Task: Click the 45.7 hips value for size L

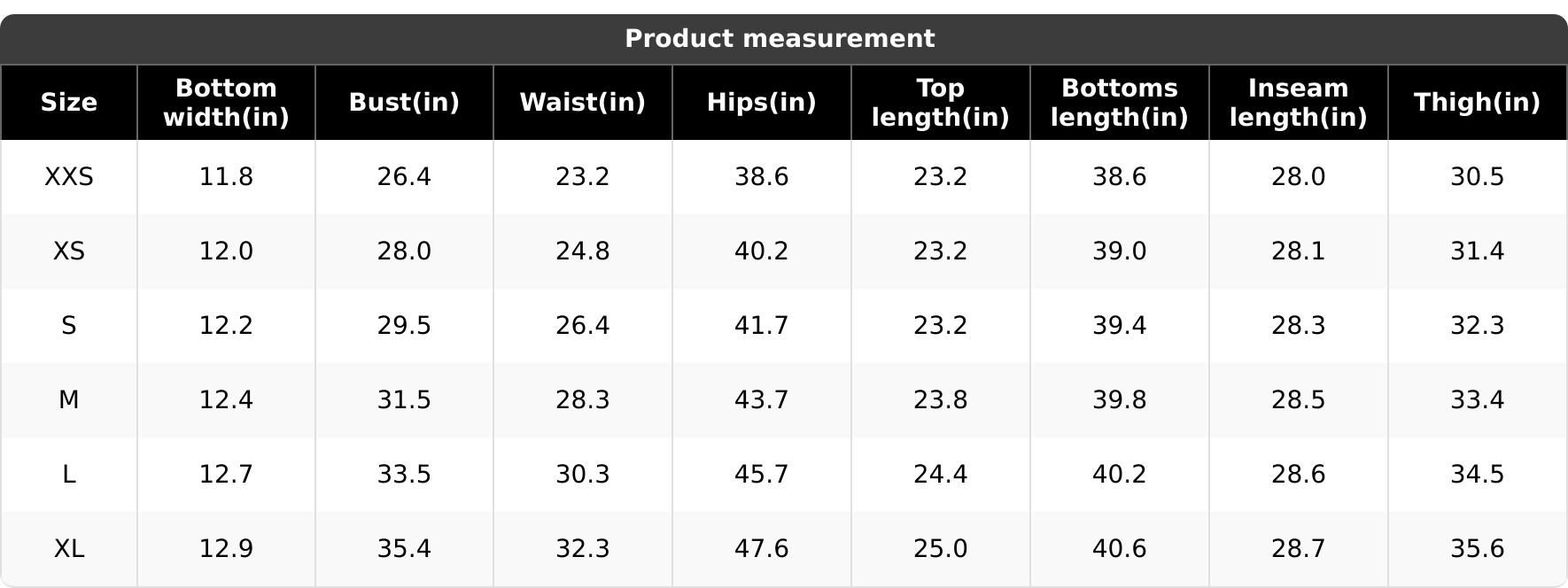Action: tap(762, 475)
